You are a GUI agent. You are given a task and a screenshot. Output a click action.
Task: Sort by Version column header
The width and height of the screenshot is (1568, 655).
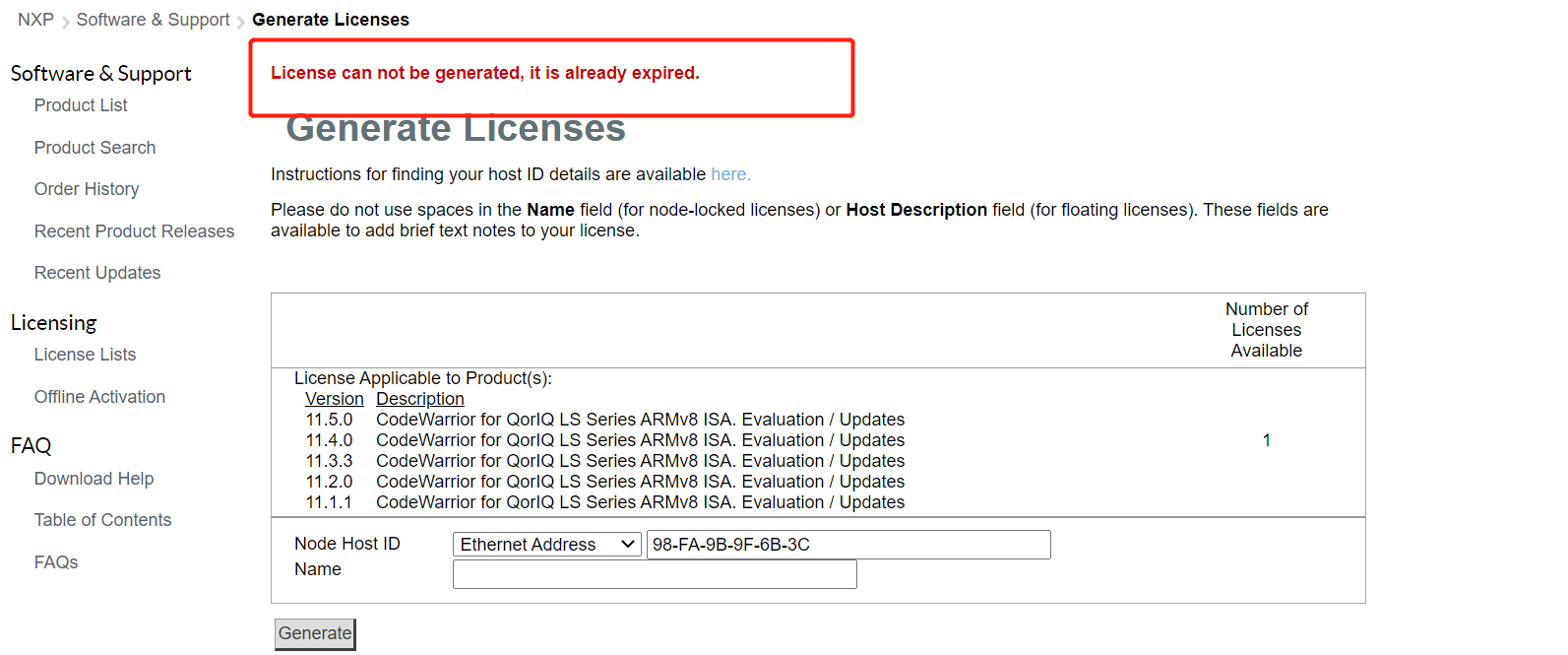tap(334, 399)
